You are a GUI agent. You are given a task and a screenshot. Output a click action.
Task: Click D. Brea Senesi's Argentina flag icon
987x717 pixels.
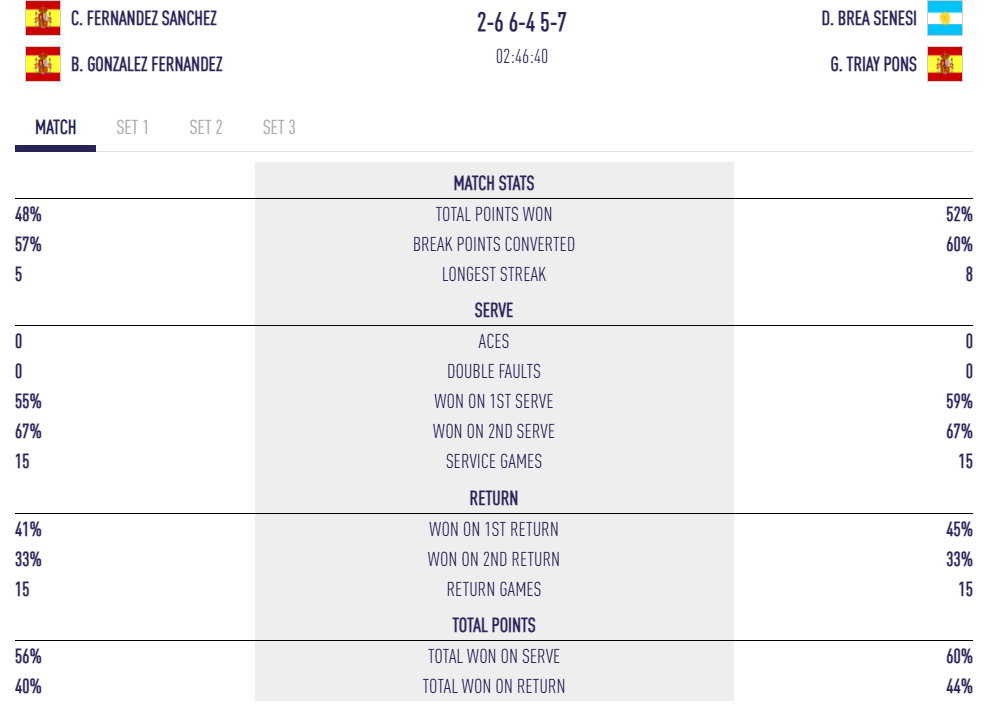(x=944, y=18)
